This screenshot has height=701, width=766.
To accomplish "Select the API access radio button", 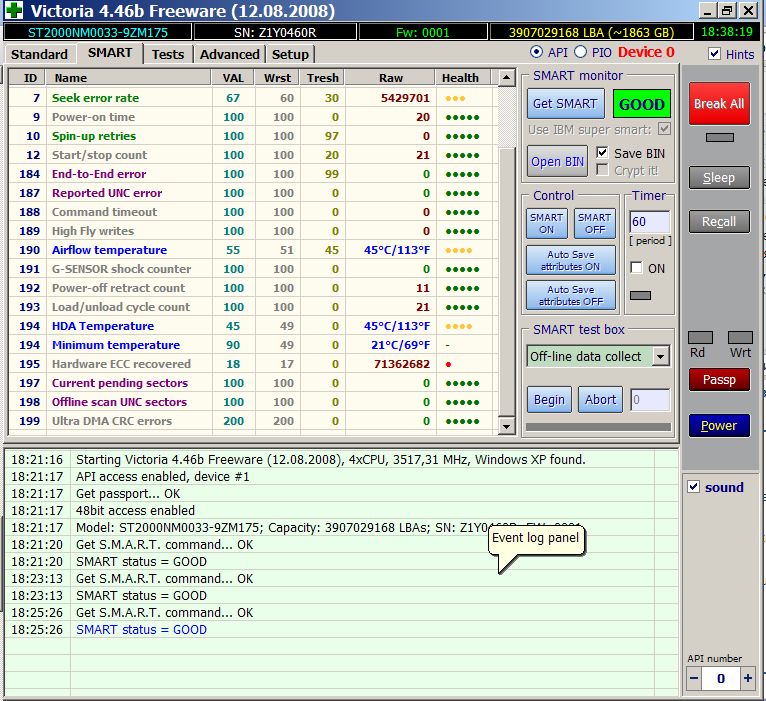I will (x=536, y=52).
